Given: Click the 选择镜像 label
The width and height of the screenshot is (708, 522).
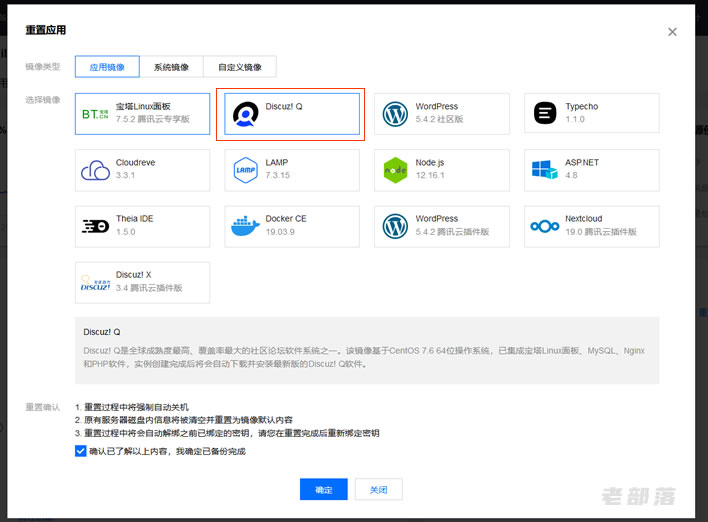Looking at the screenshot, I should 42,100.
